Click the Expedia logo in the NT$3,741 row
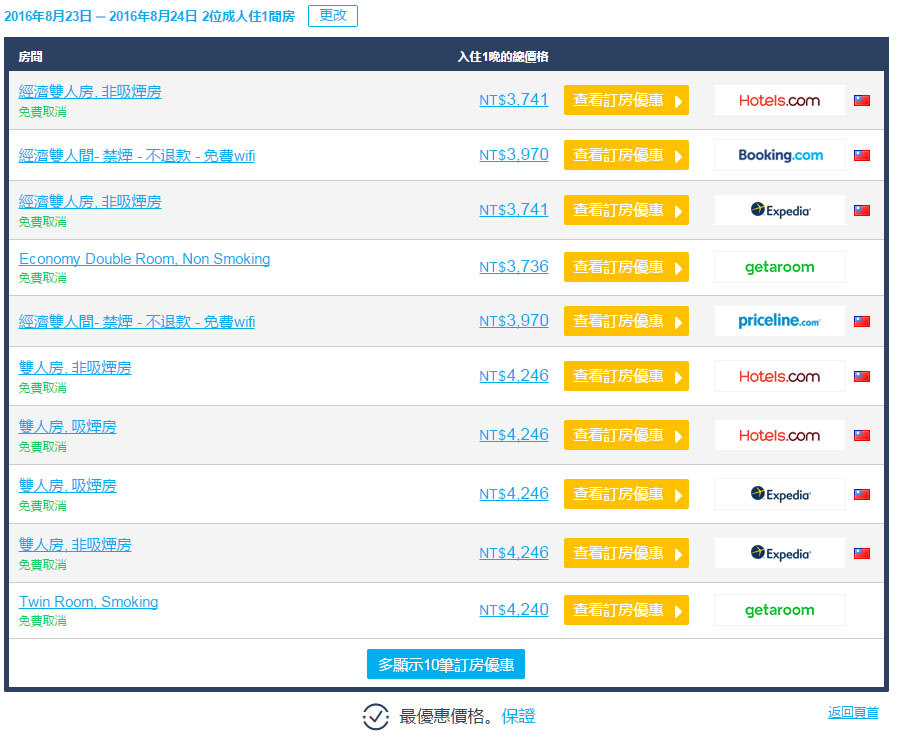The image size is (899, 742). (779, 210)
